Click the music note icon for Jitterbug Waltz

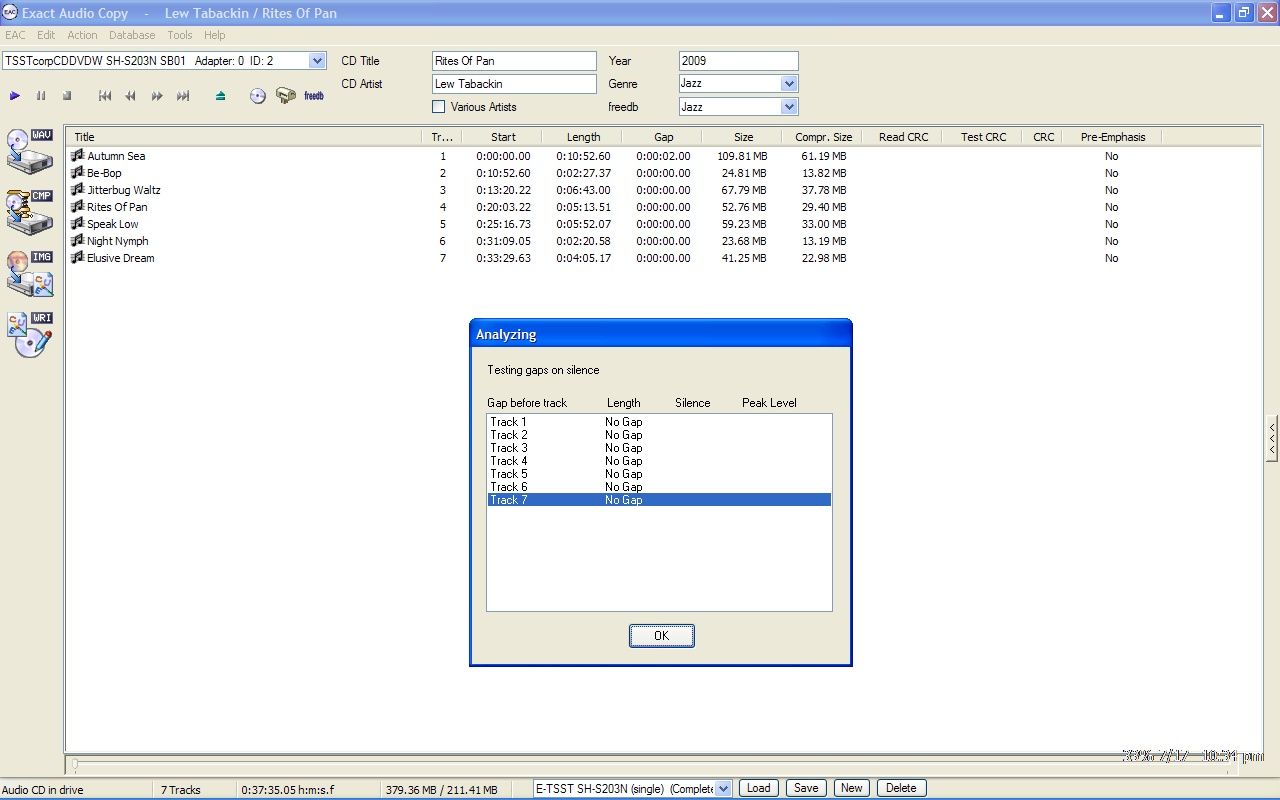77,189
